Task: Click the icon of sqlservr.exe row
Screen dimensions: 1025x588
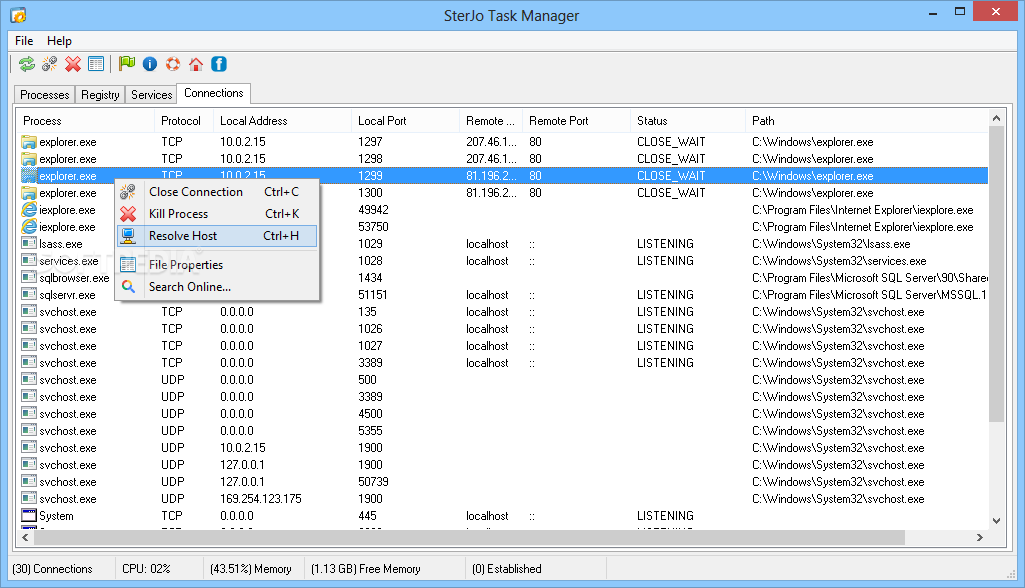Action: (29, 294)
